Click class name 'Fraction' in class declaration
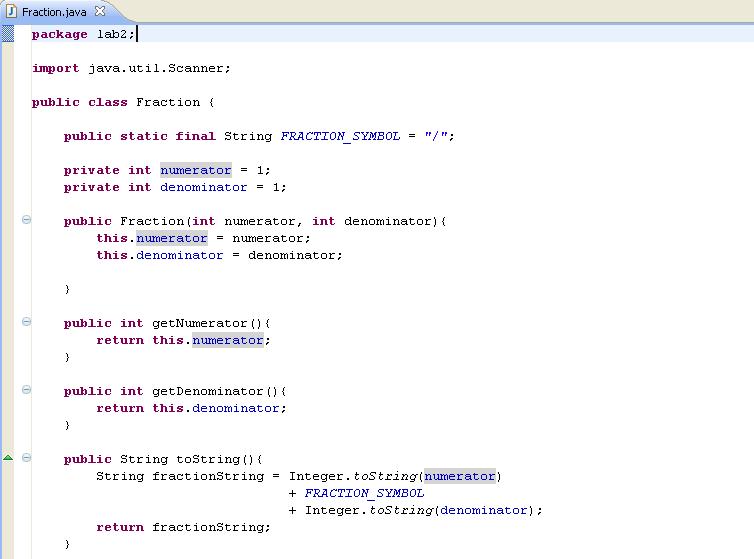 click(x=168, y=102)
